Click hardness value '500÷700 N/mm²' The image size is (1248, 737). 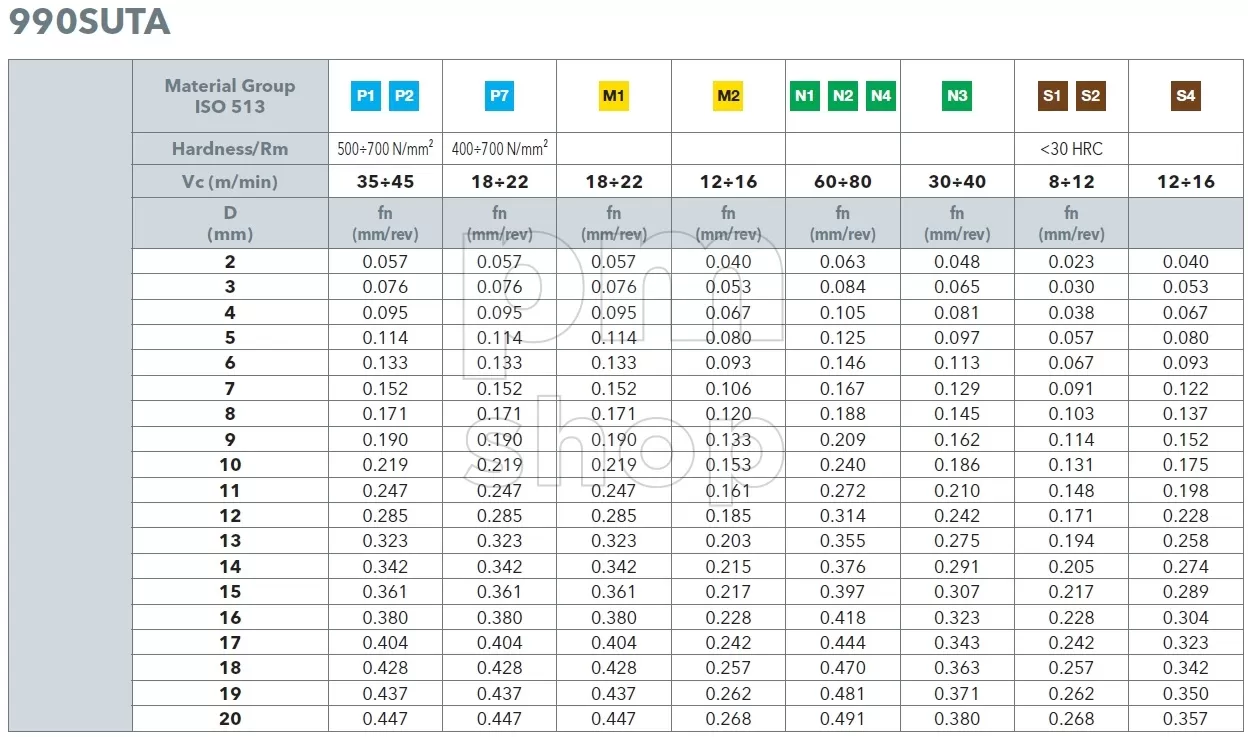pyautogui.click(x=385, y=149)
